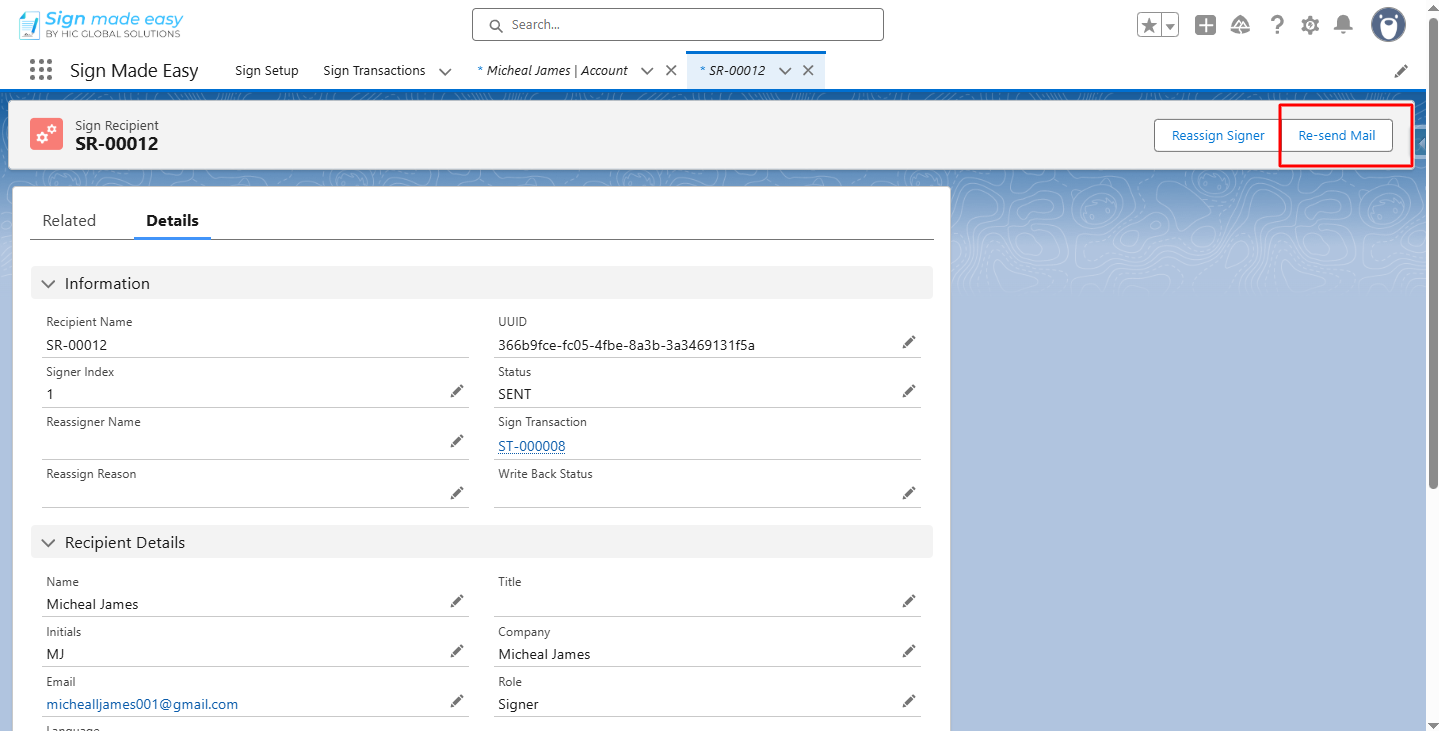Image resolution: width=1439 pixels, height=731 pixels.
Task: Click the Re-send Mail button
Action: click(x=1336, y=135)
